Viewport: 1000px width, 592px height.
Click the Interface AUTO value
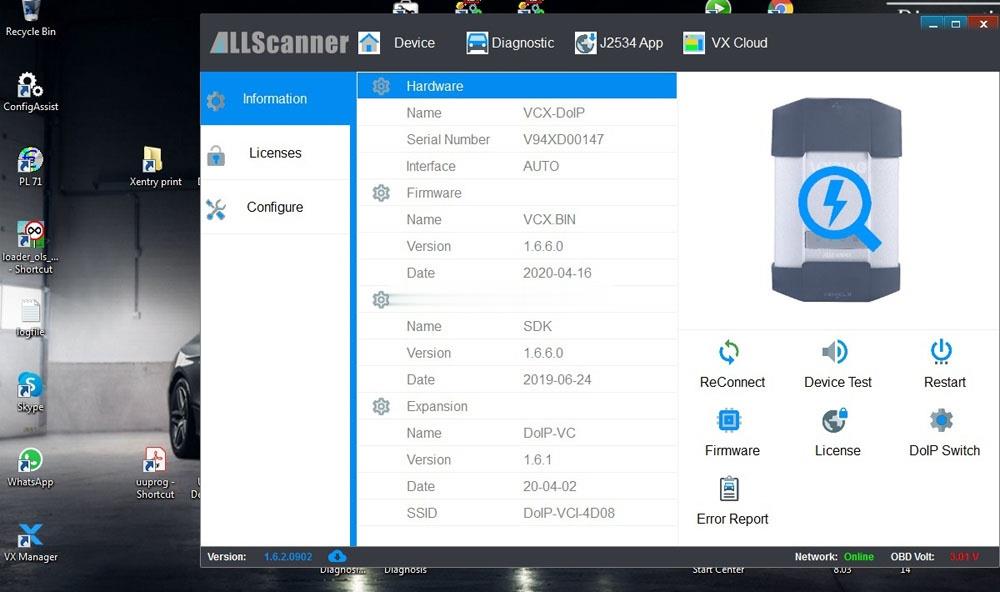(x=541, y=166)
